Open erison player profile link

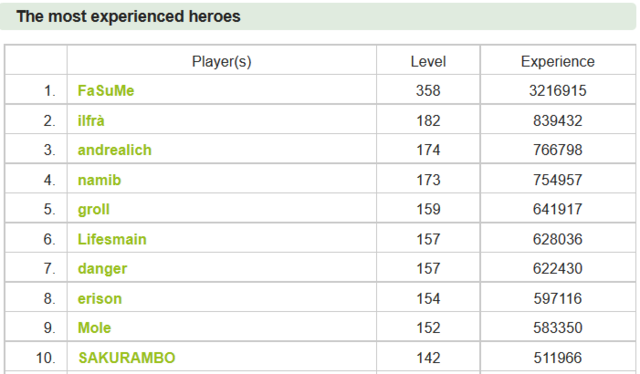[100, 299]
